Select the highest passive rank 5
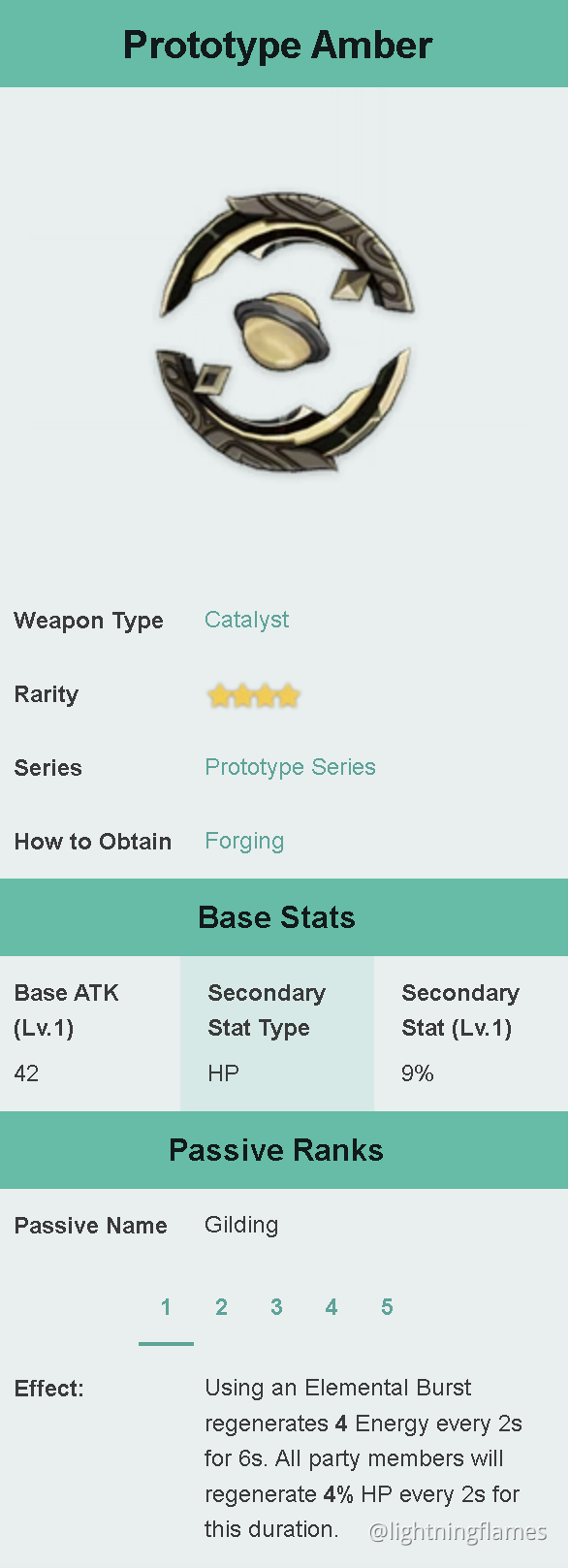 click(386, 1307)
